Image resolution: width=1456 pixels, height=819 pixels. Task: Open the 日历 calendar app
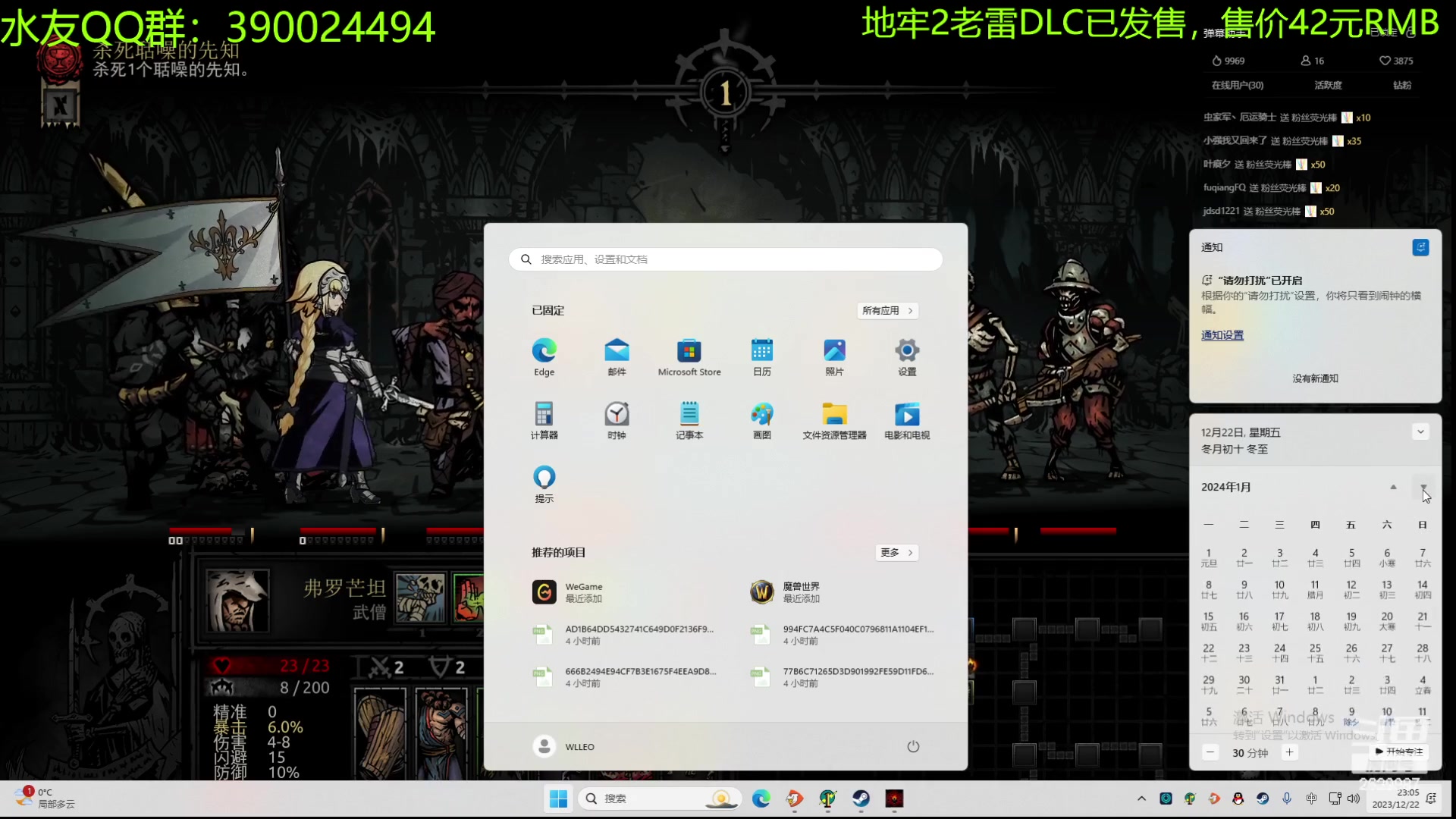click(x=762, y=357)
